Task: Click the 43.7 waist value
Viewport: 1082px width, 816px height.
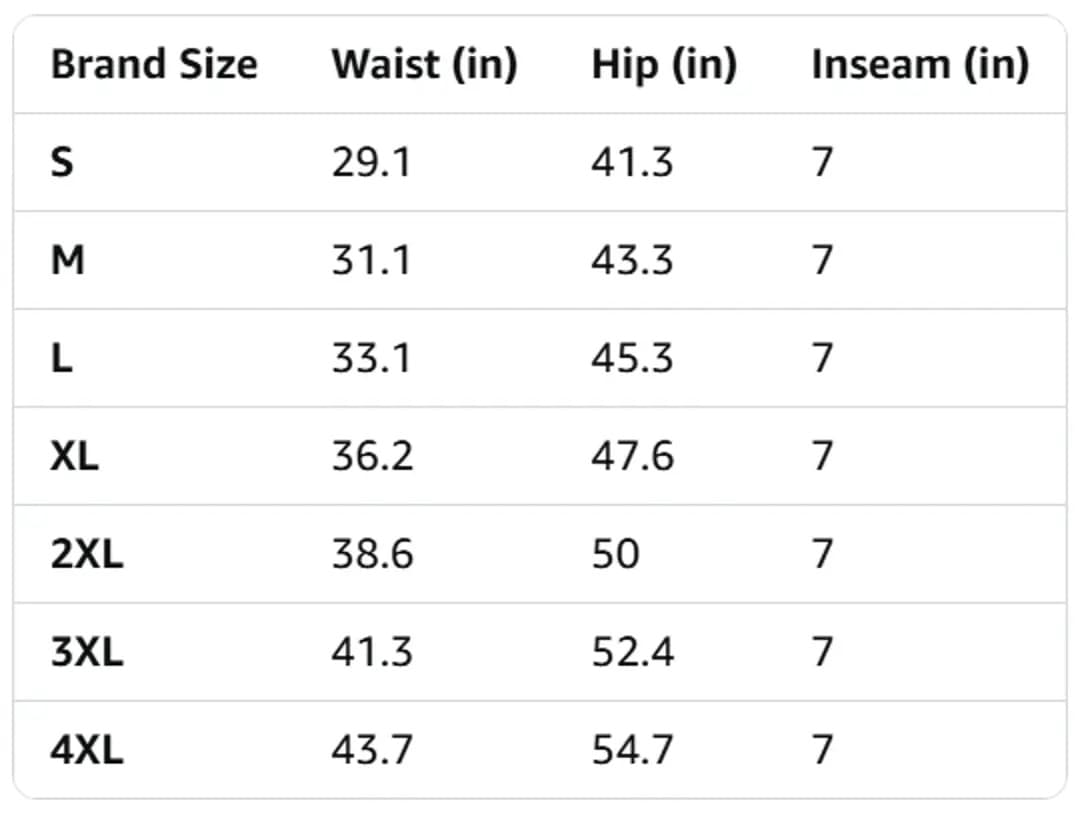Action: click(372, 750)
